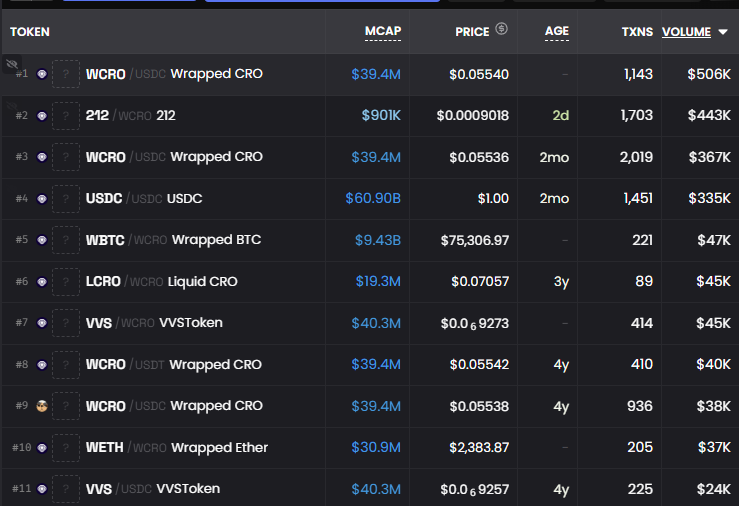Image resolution: width=739 pixels, height=506 pixels.
Task: Click the underlined VOLUME column header
Action: tap(686, 32)
